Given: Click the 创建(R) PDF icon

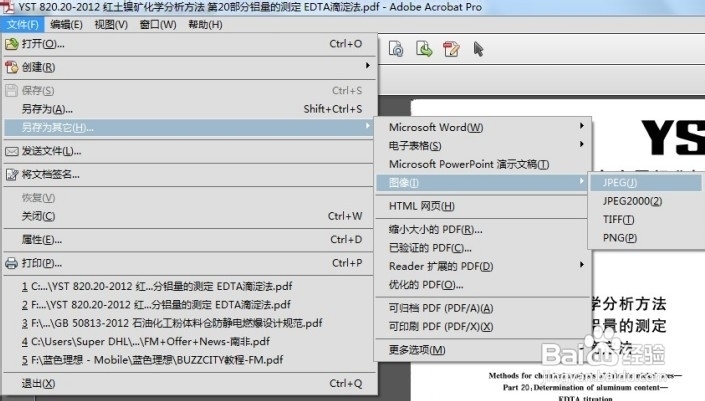Looking at the screenshot, I should [12, 67].
